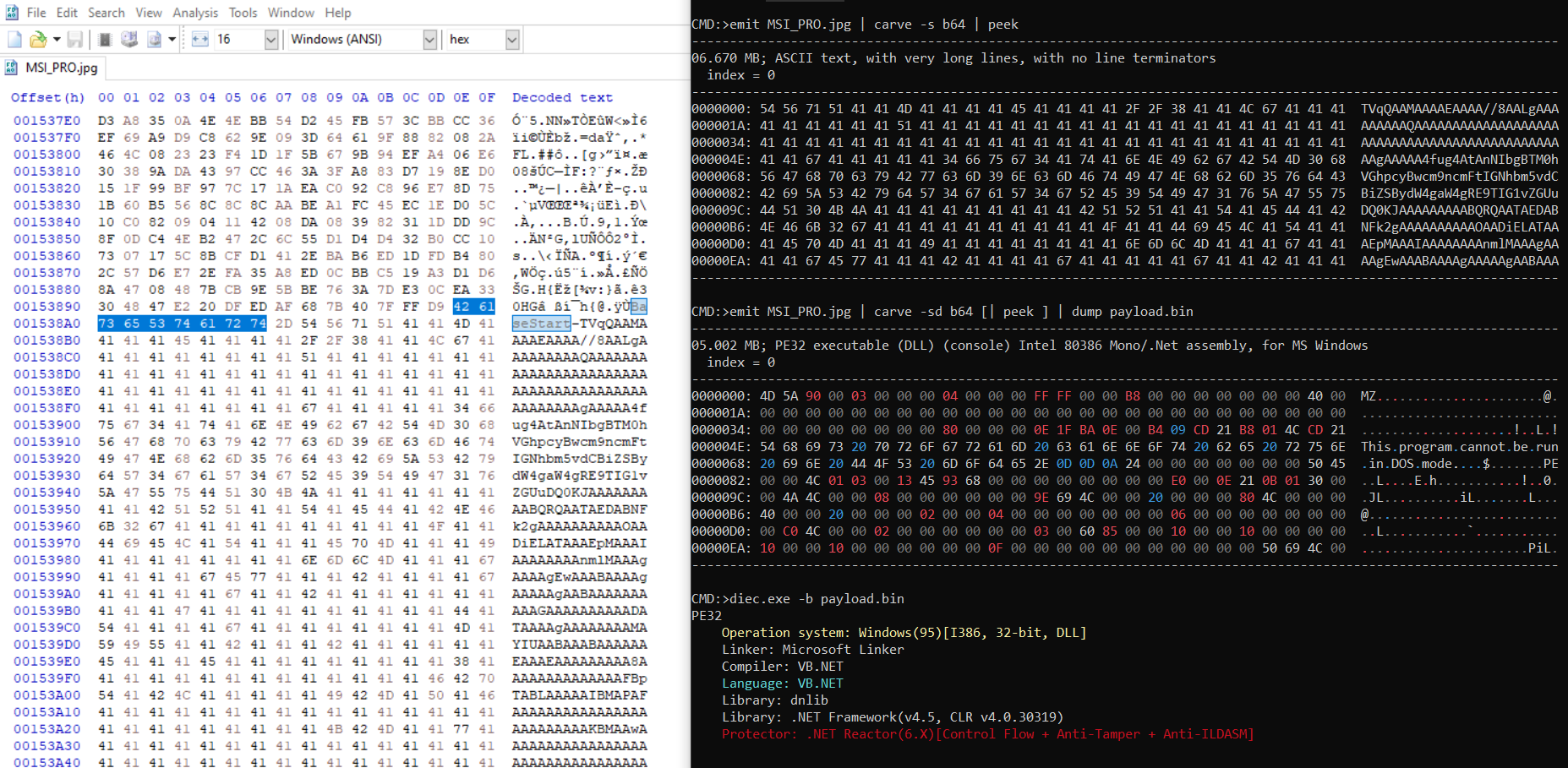Screen dimensions: 1568x768
Task: Open the Search menu
Action: 106,13
